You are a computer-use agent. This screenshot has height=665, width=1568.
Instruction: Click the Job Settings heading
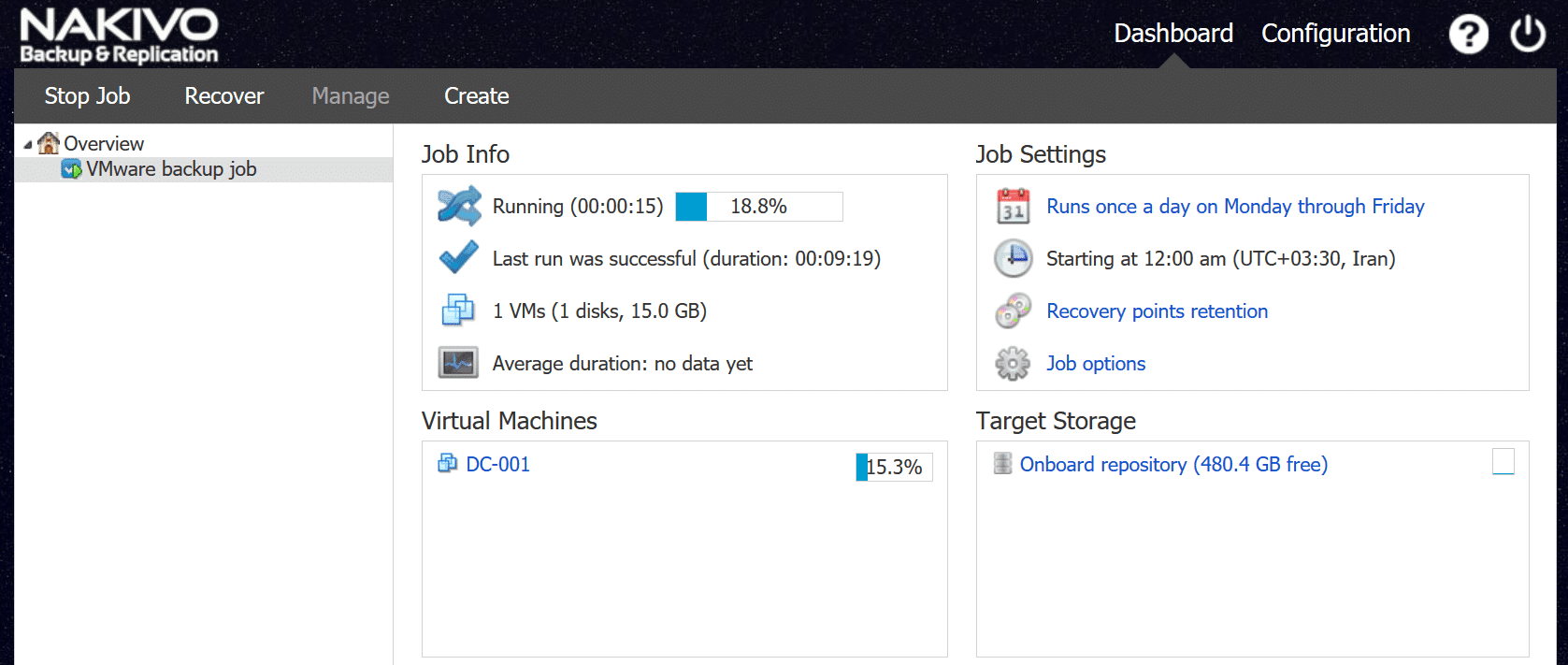coord(1041,154)
